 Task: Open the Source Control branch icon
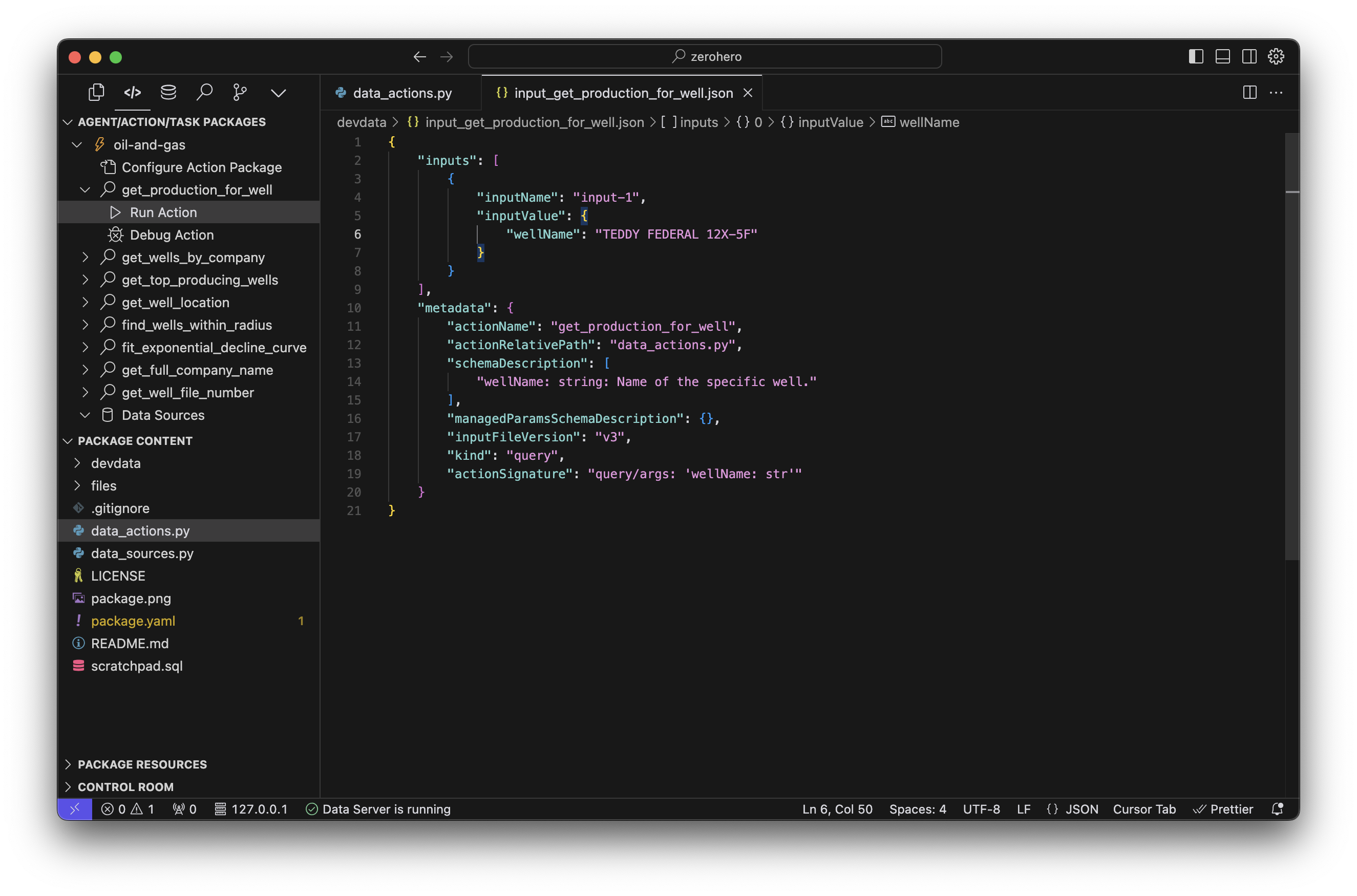241,92
